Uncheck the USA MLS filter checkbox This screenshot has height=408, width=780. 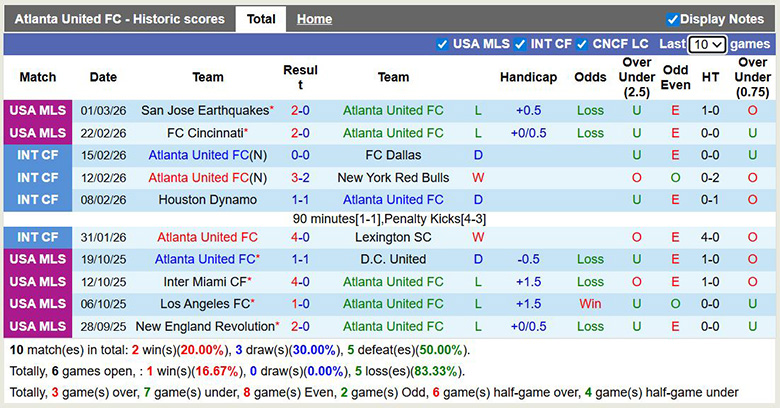(x=443, y=44)
